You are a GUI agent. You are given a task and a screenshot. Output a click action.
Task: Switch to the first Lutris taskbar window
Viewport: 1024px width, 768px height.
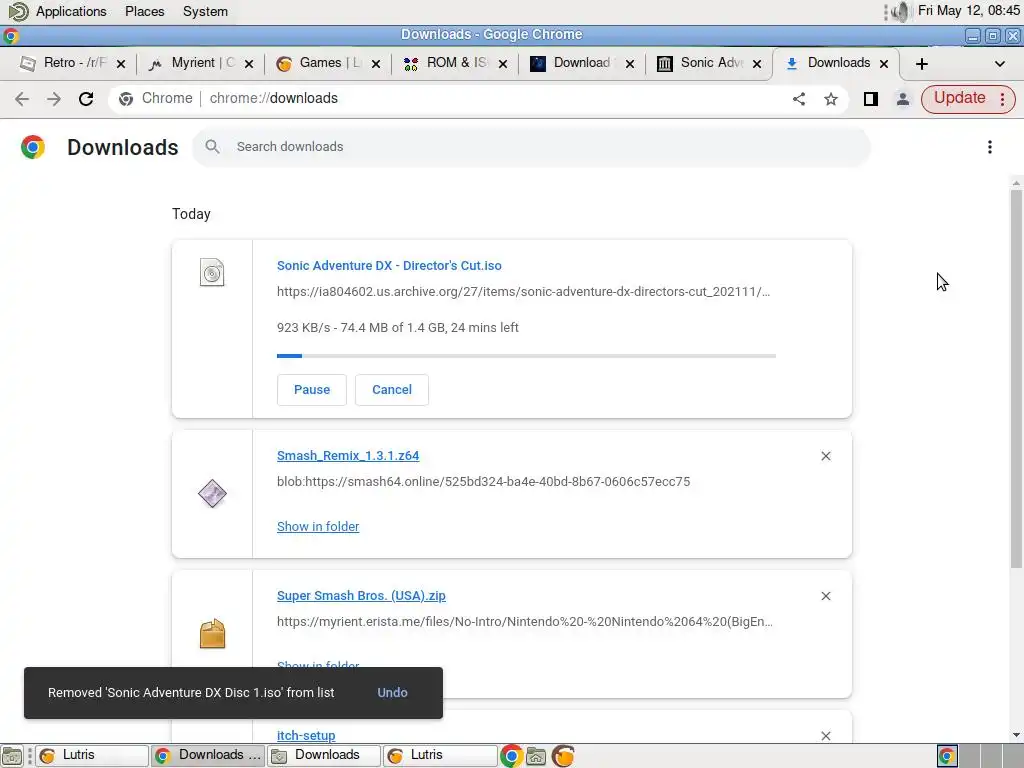coord(91,756)
